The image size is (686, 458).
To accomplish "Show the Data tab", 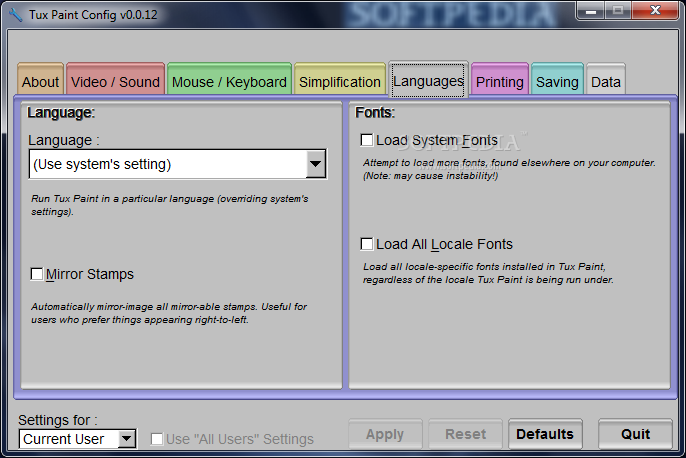I will [x=606, y=79].
